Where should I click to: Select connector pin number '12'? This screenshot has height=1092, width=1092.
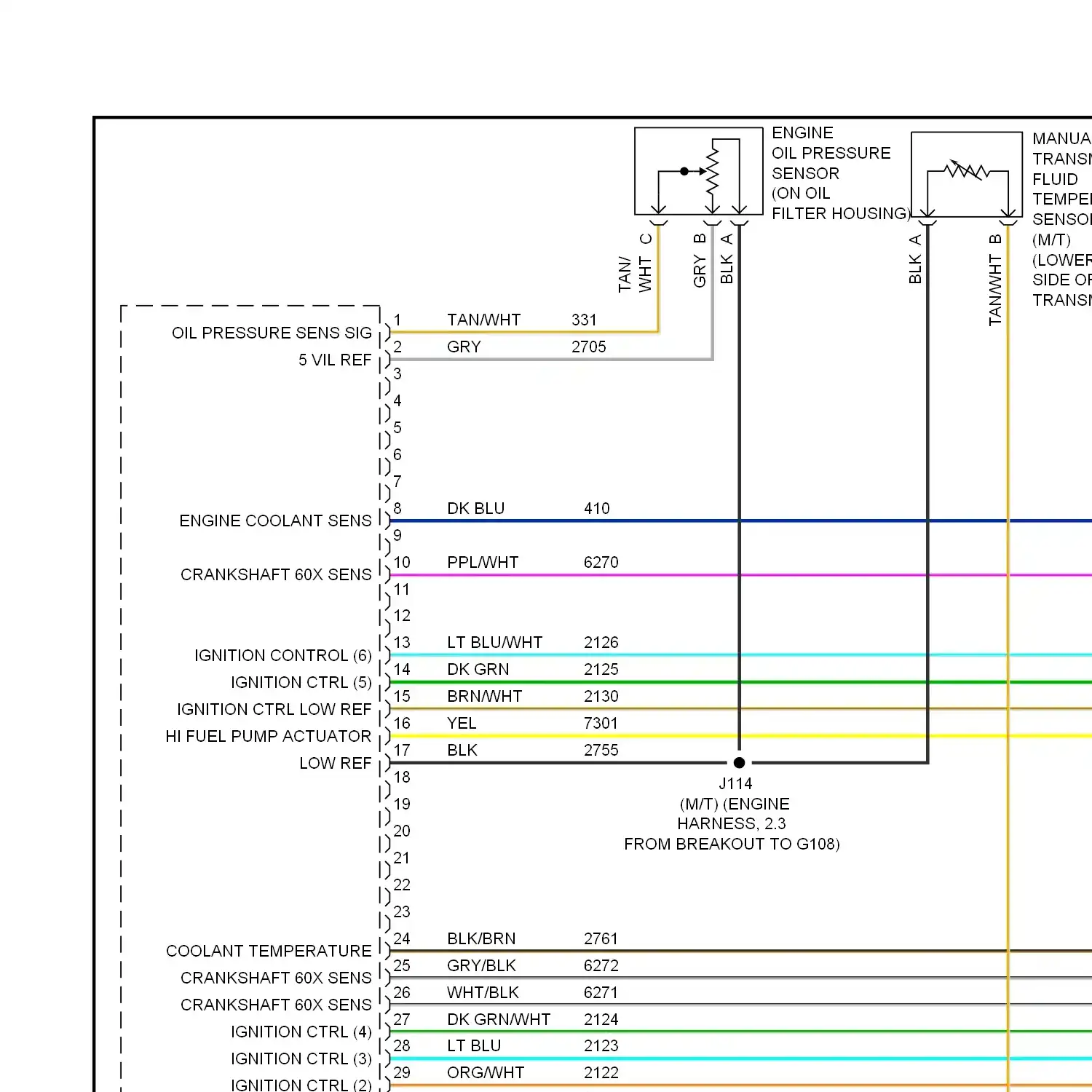click(402, 615)
